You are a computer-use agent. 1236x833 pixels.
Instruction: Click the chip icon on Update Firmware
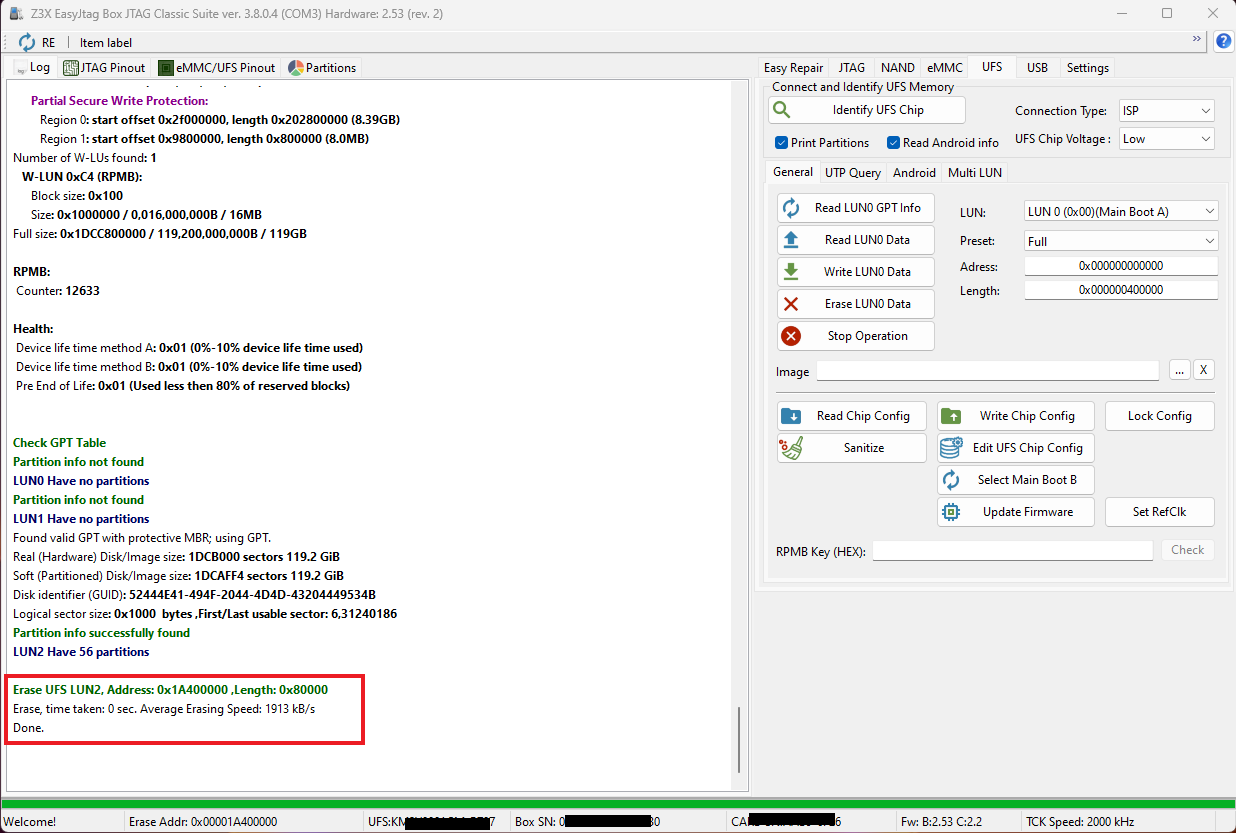951,512
